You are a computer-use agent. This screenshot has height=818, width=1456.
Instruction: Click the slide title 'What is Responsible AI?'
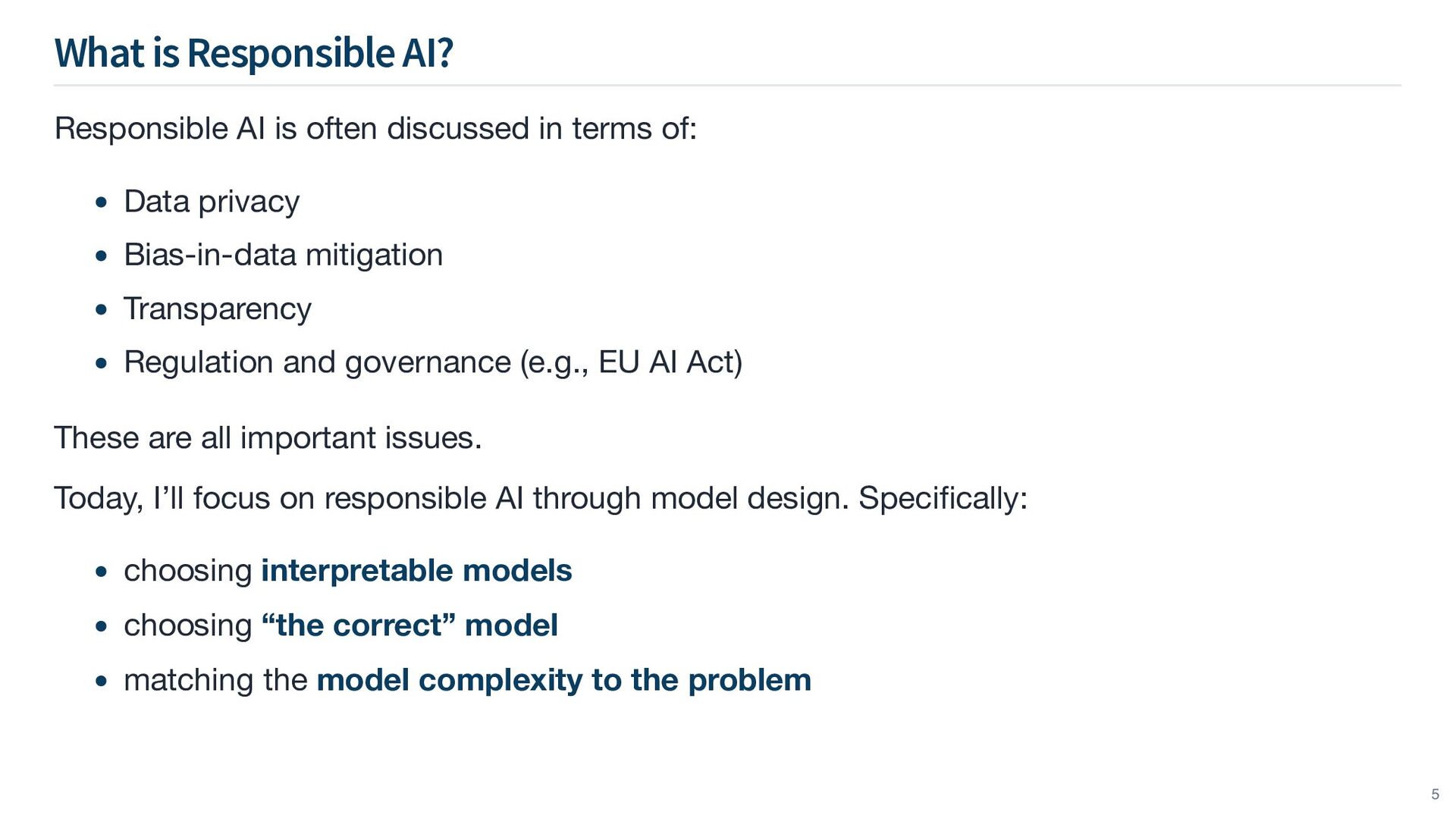click(x=253, y=53)
